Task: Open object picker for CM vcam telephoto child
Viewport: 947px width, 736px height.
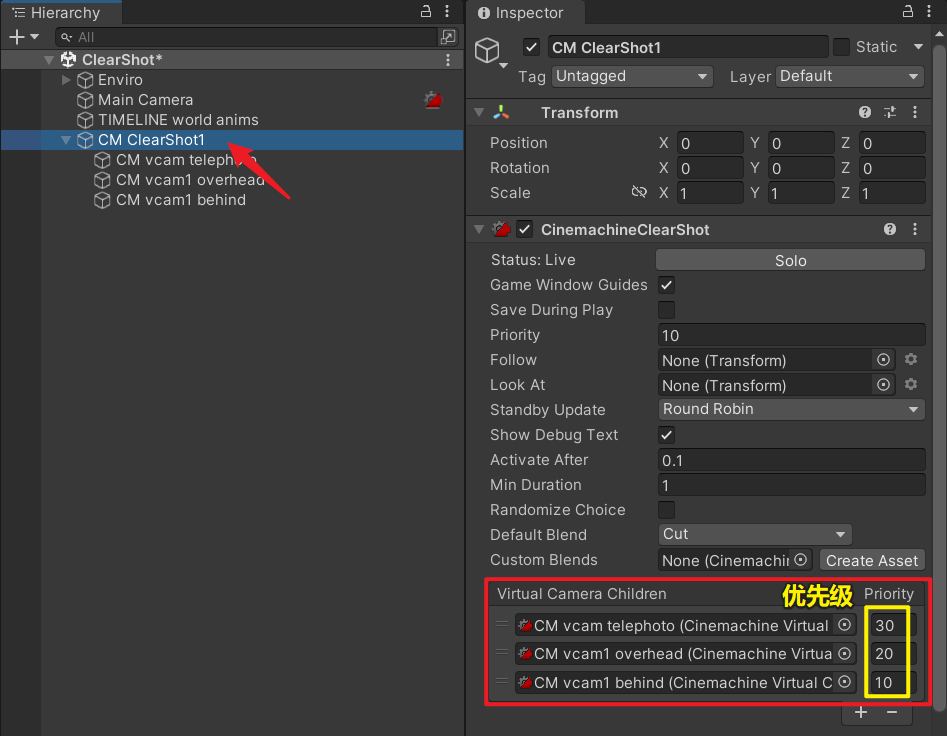Action: (x=844, y=625)
